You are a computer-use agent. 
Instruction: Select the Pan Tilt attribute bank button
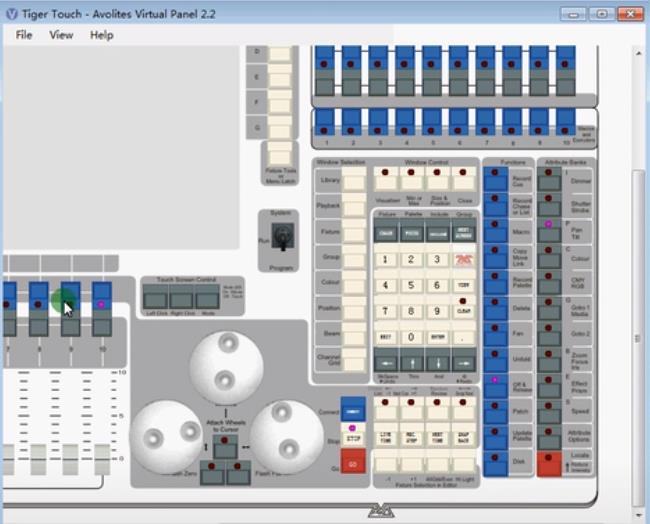pyautogui.click(x=549, y=230)
